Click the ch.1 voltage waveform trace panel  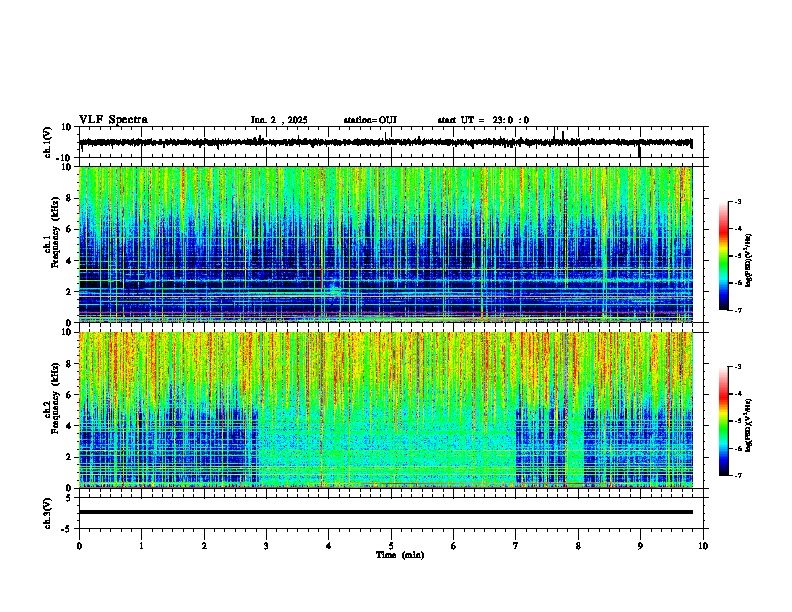393,142
